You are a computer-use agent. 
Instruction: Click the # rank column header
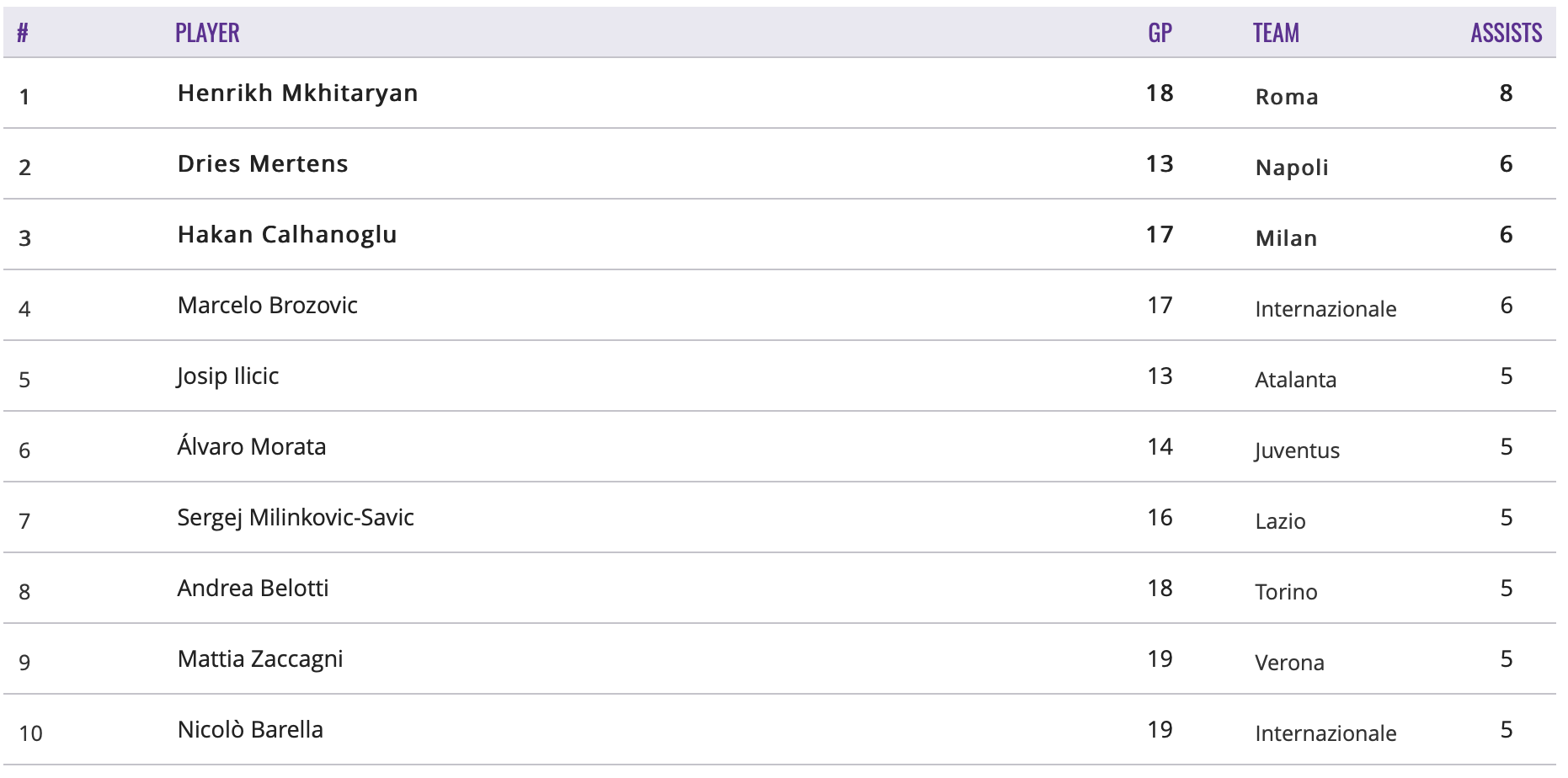23,33
